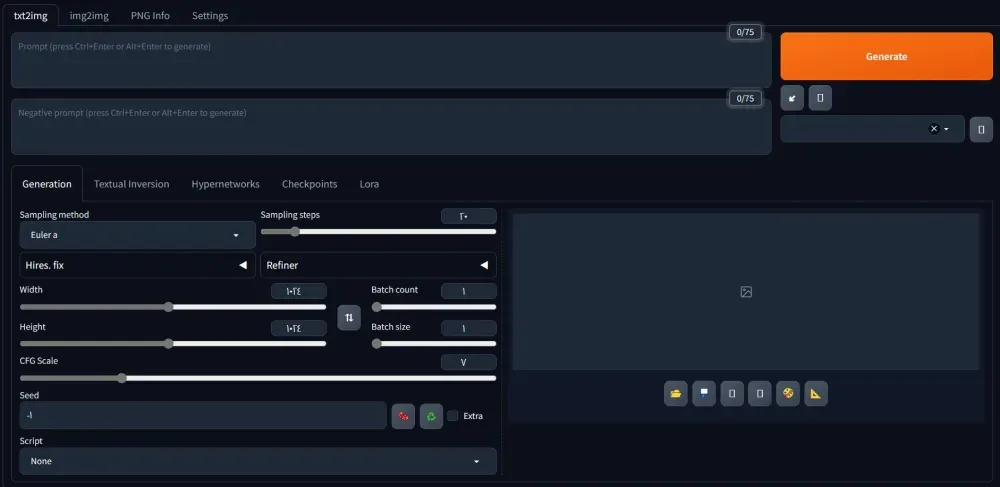Click the artist palette icon below the preview

(788, 393)
